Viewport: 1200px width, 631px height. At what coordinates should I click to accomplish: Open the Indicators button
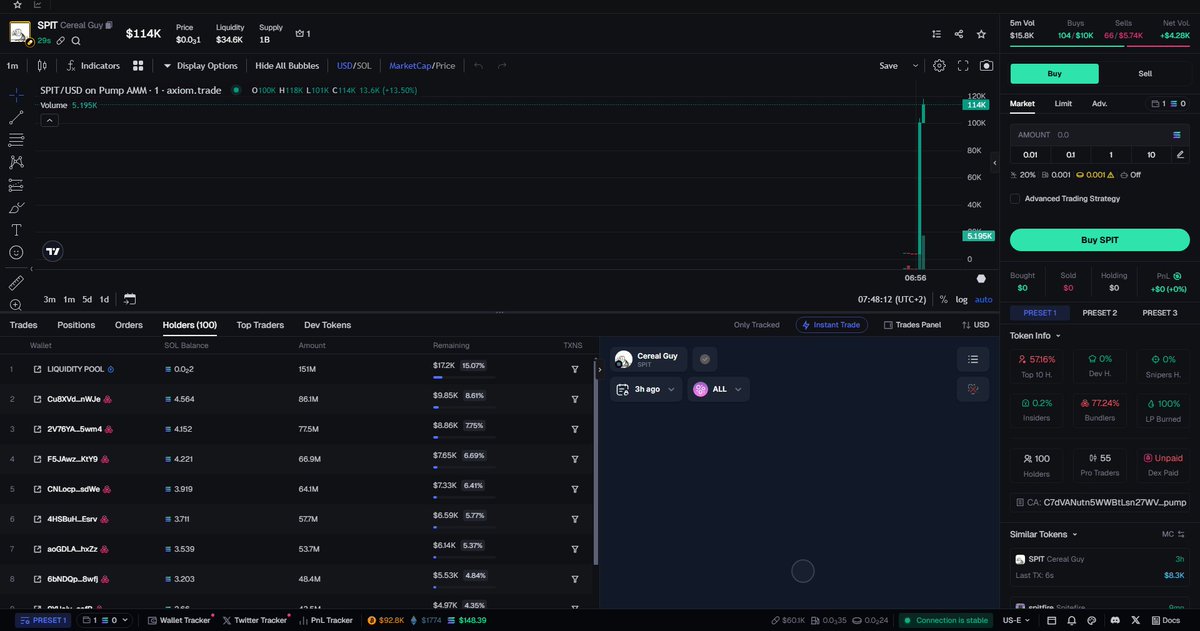point(93,66)
